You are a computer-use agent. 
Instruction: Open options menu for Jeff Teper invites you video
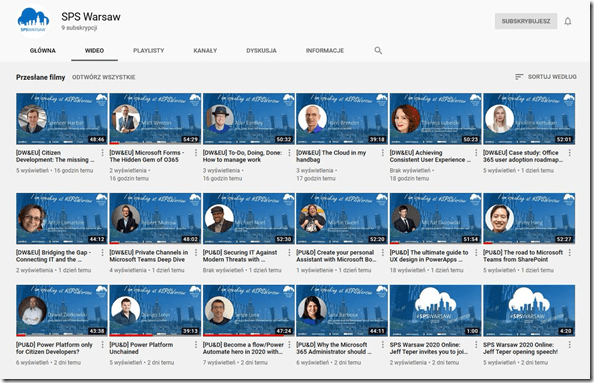pyautogui.click(x=476, y=345)
